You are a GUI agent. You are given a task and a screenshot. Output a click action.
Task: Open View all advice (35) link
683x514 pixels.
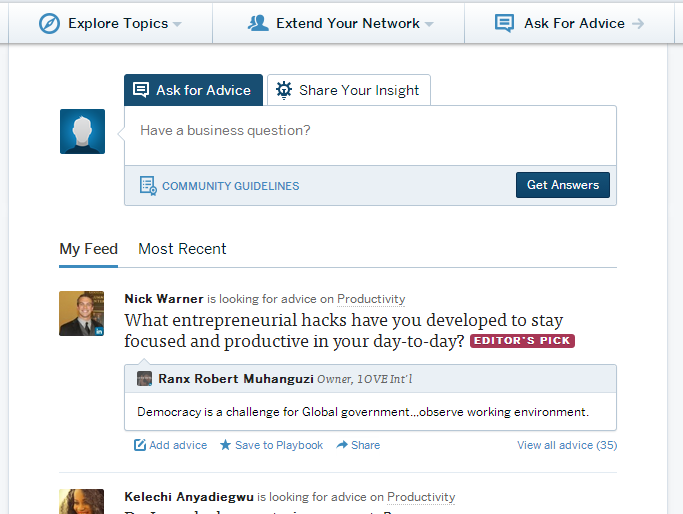[566, 445]
